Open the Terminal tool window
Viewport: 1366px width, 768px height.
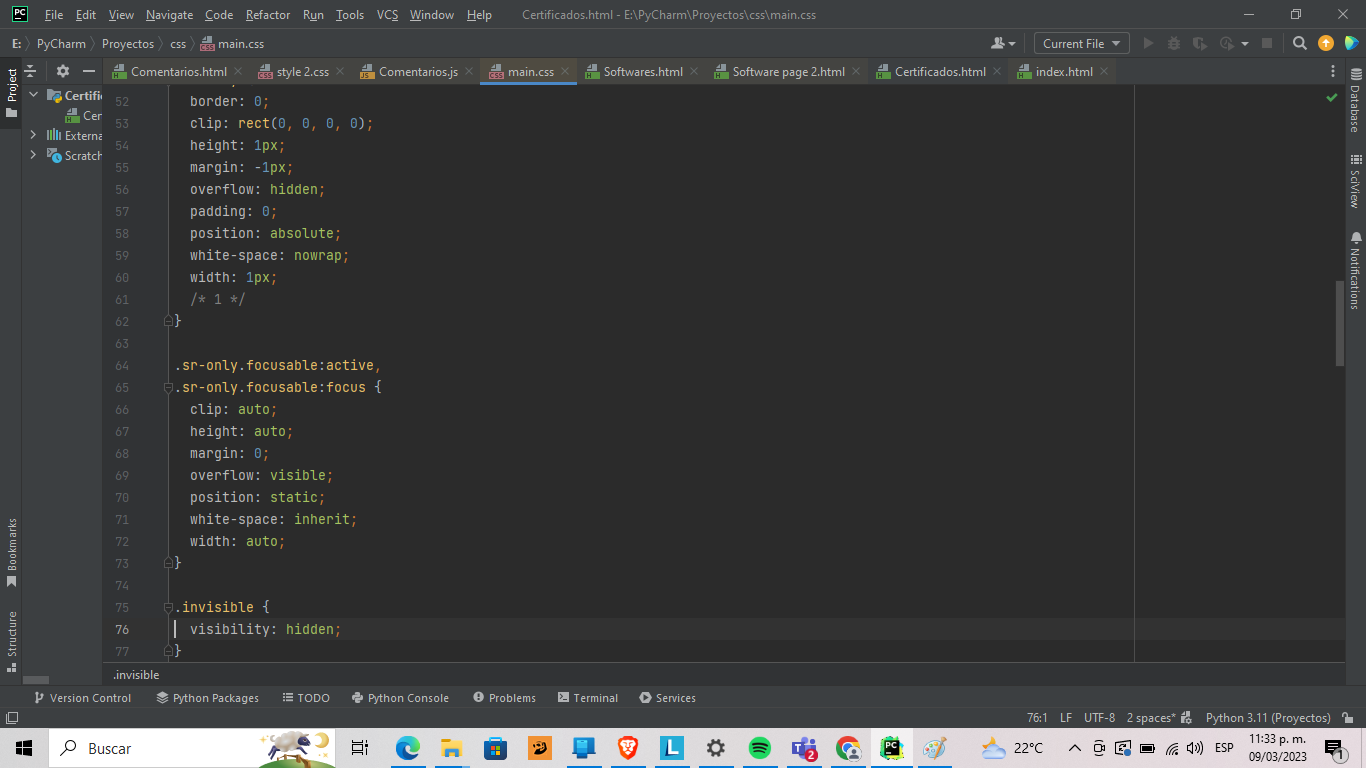coord(587,698)
